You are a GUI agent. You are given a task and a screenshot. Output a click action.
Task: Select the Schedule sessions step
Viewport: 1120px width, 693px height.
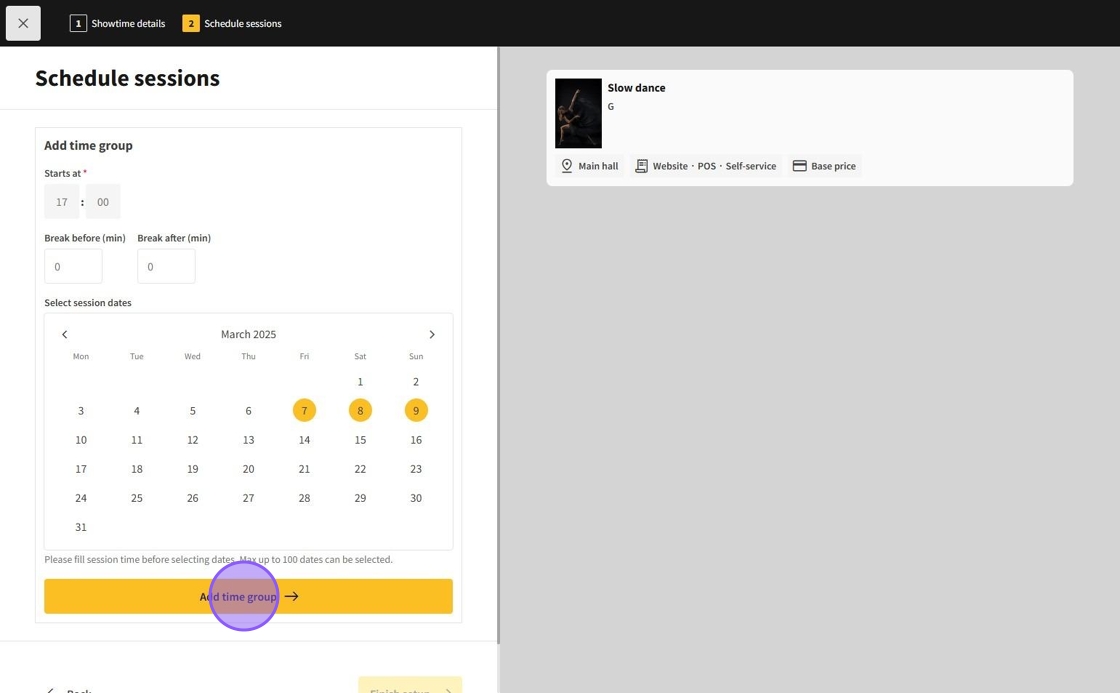click(x=232, y=23)
